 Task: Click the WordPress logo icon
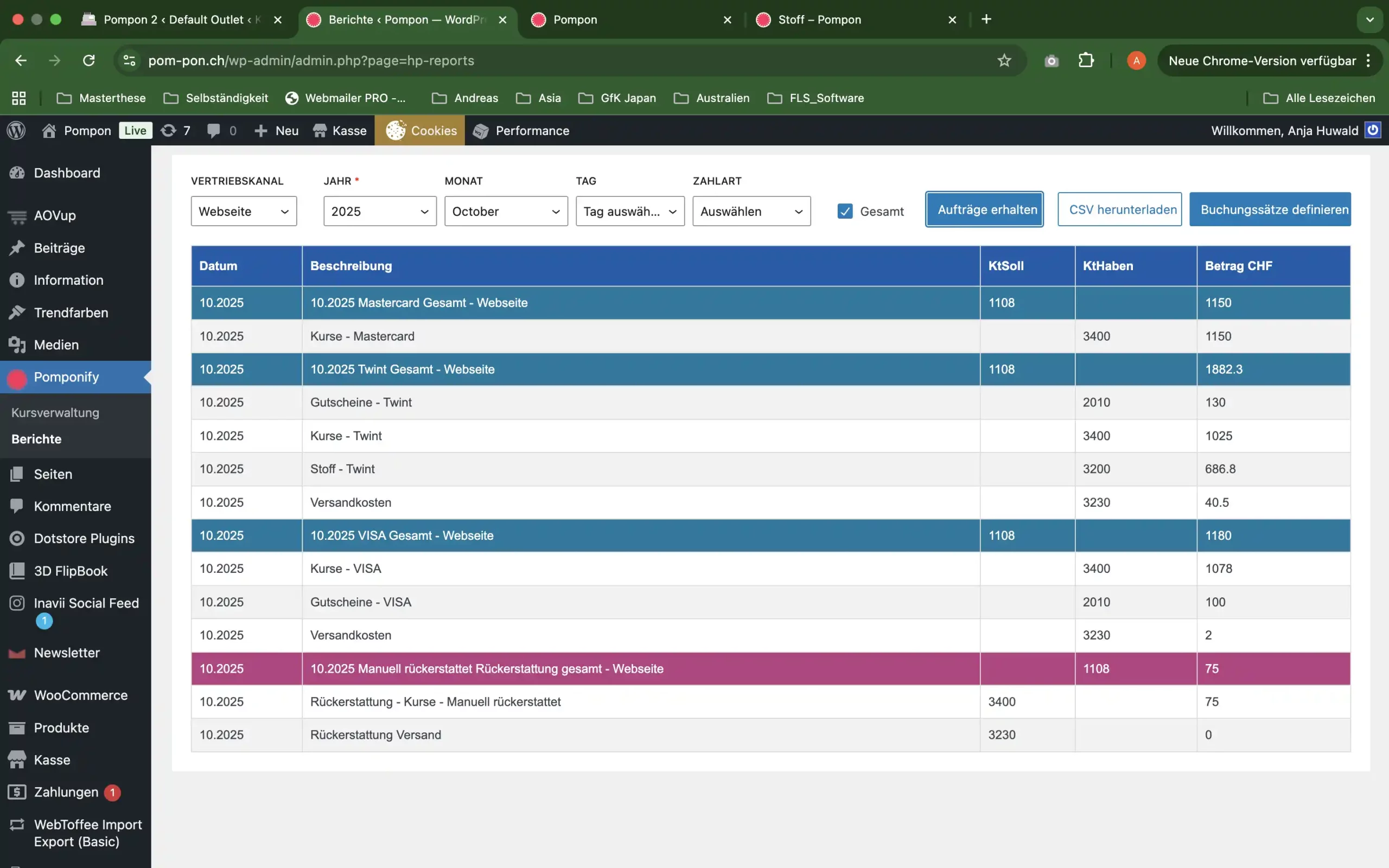pos(16,130)
